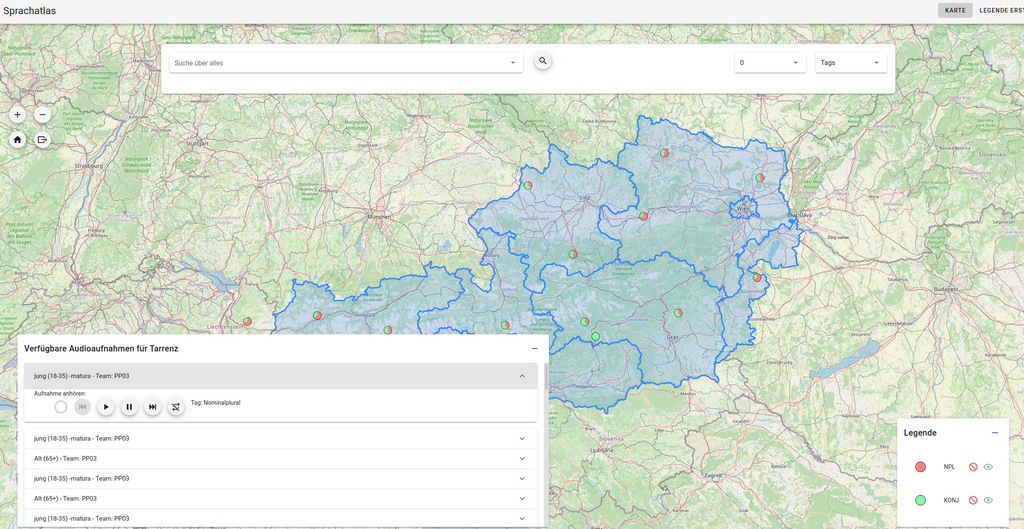Select the marker in Burgenland near Hungary border
This screenshot has height=529, width=1024.
coord(757,278)
